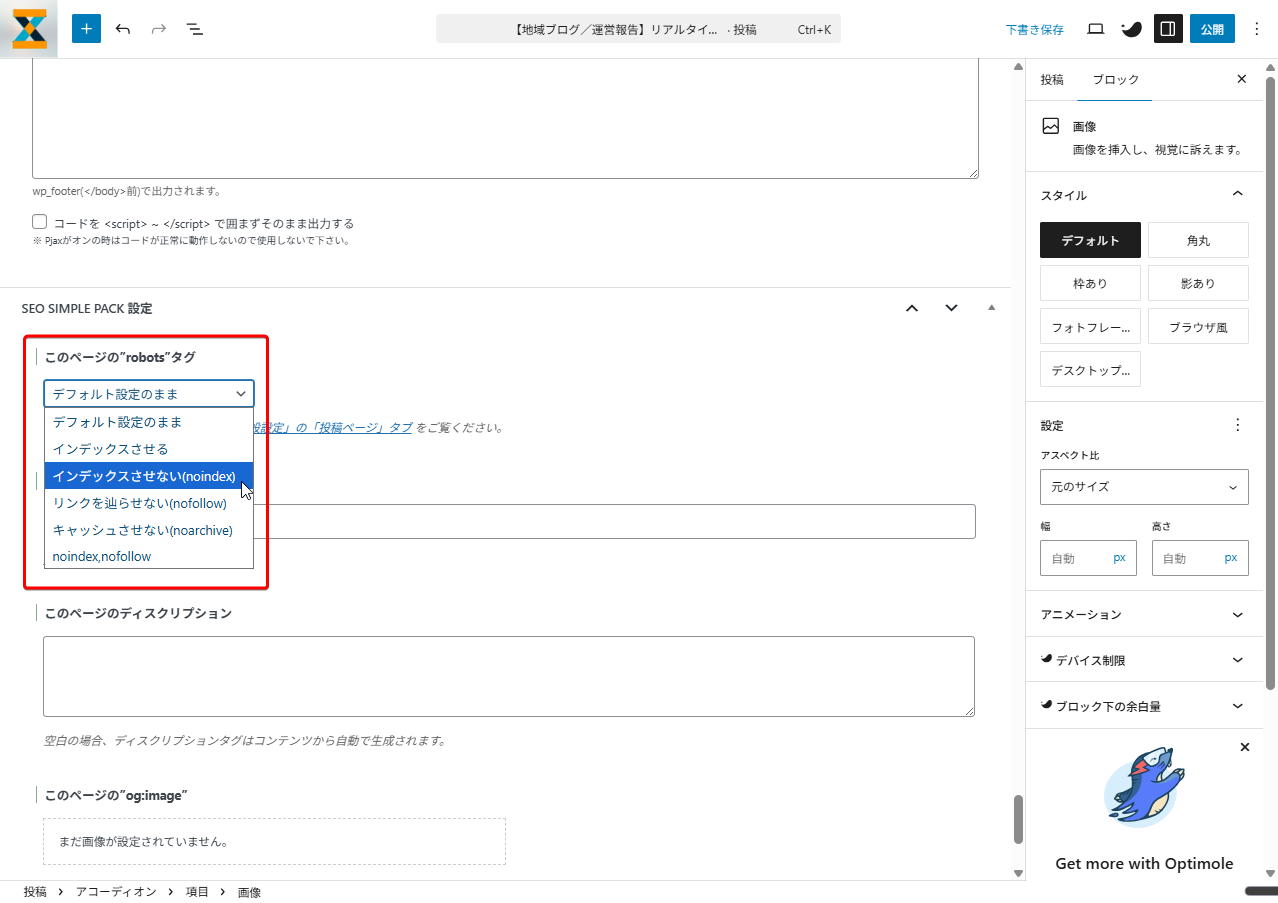
Task: Choose the noindex,nofollow option
Action: [102, 556]
